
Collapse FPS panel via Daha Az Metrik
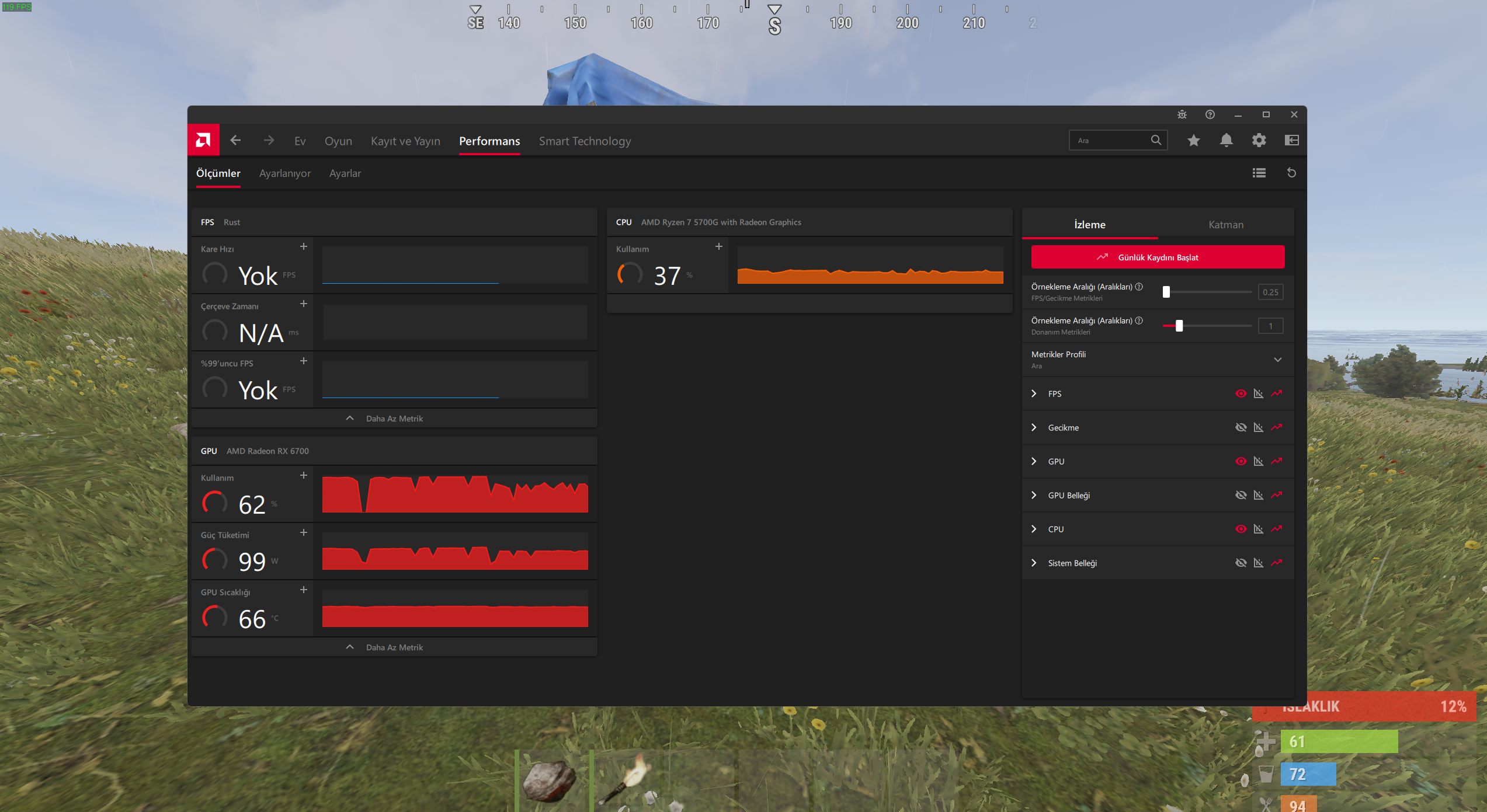pos(394,419)
